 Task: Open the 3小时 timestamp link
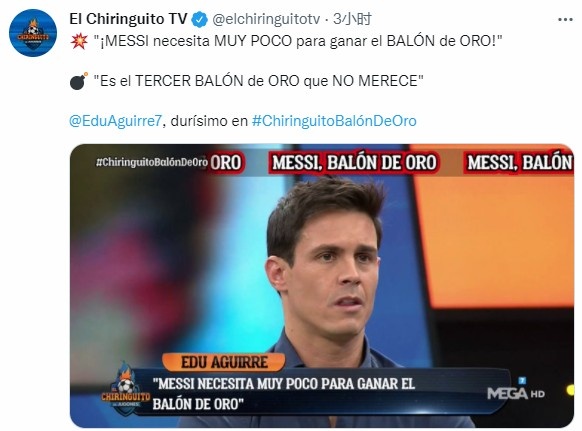pyautogui.click(x=352, y=19)
